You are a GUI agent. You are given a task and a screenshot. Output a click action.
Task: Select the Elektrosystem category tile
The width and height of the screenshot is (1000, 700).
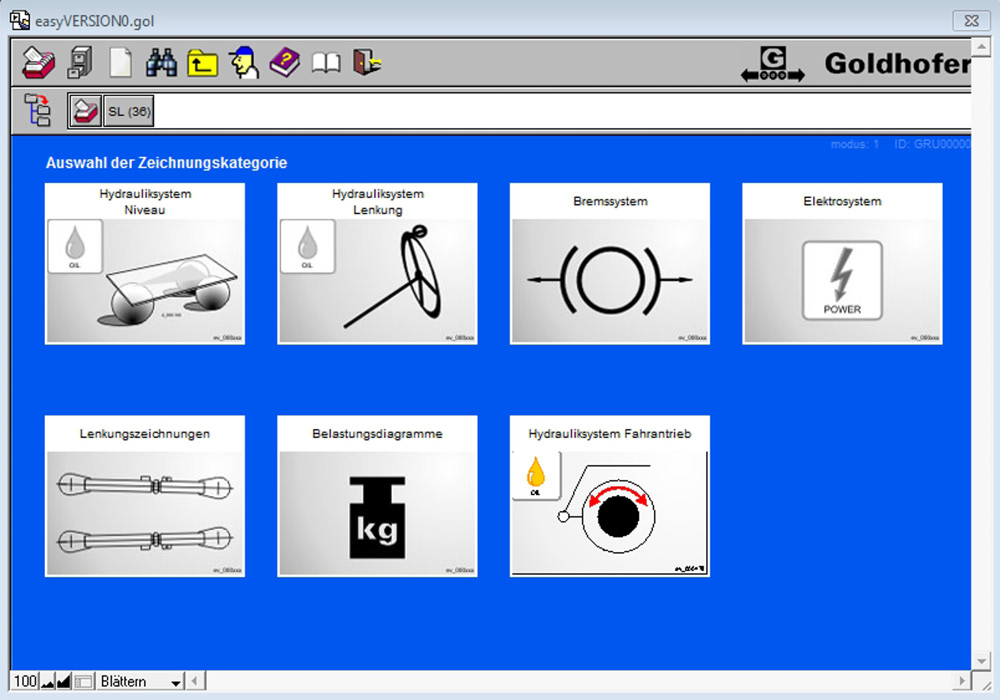[842, 264]
